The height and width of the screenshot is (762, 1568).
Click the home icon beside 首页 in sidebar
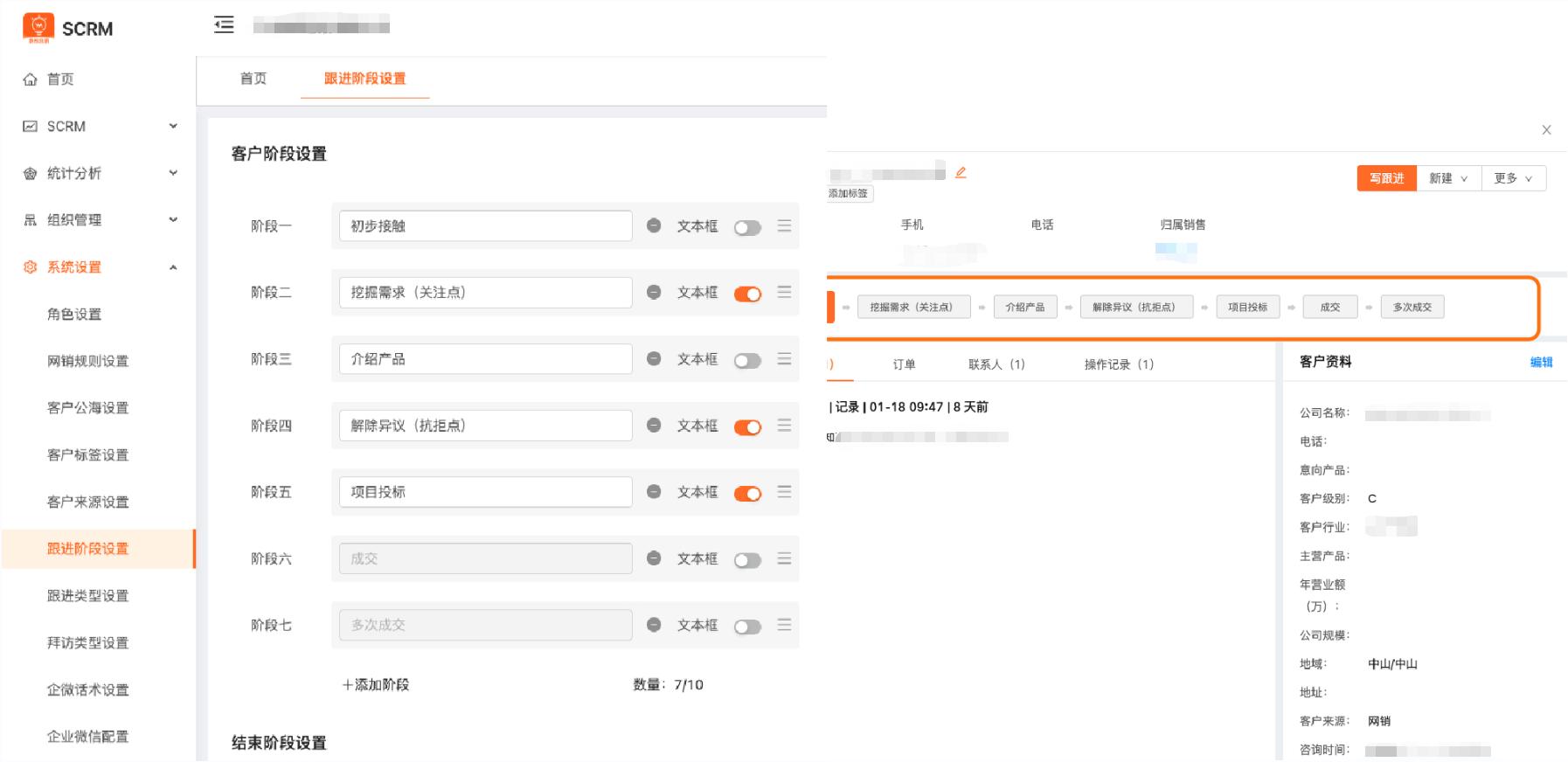(30, 80)
